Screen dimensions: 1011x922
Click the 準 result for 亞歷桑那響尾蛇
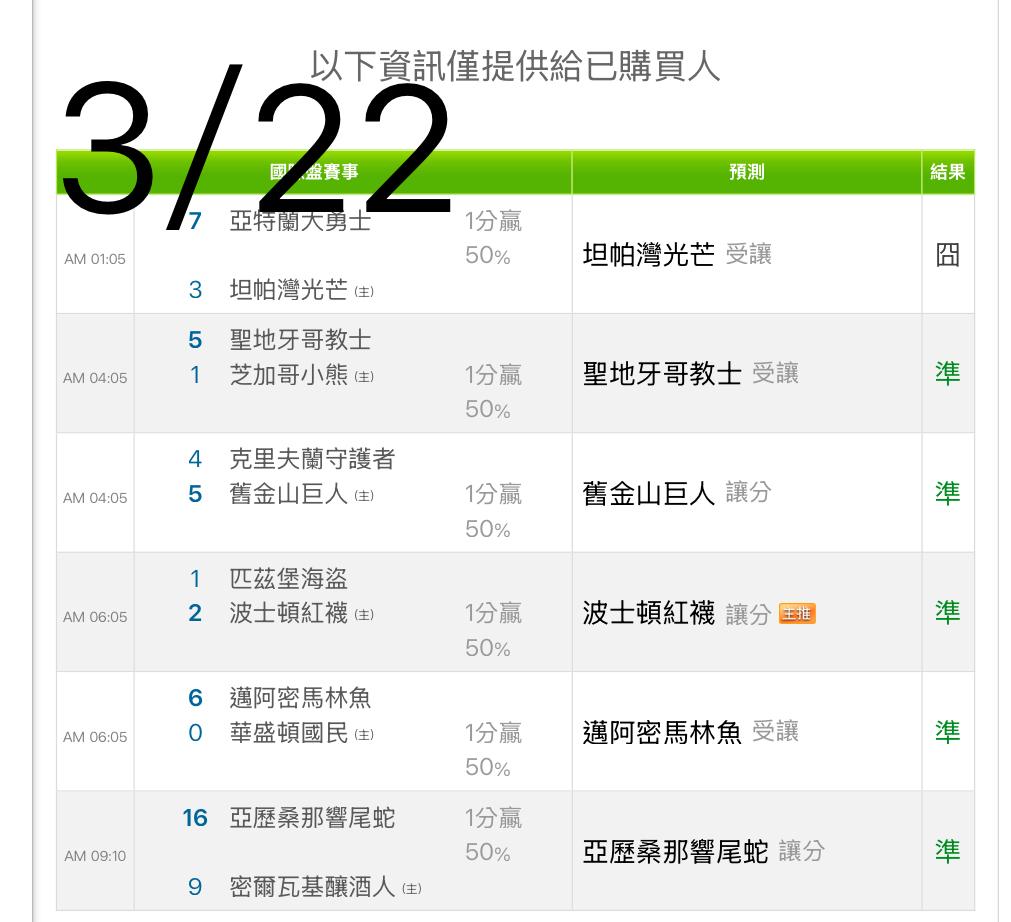click(948, 852)
